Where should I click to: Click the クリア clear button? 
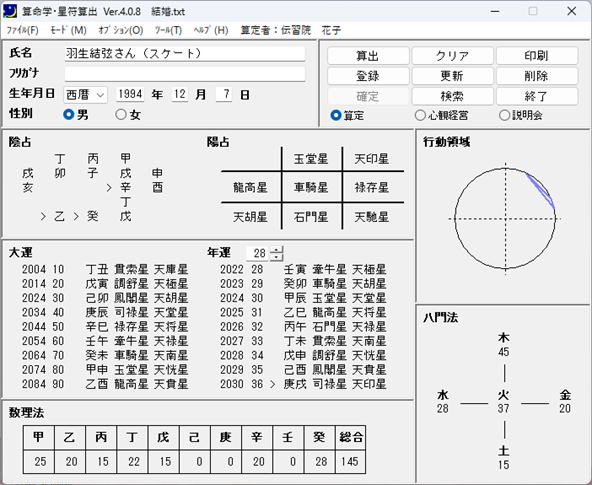(x=452, y=56)
